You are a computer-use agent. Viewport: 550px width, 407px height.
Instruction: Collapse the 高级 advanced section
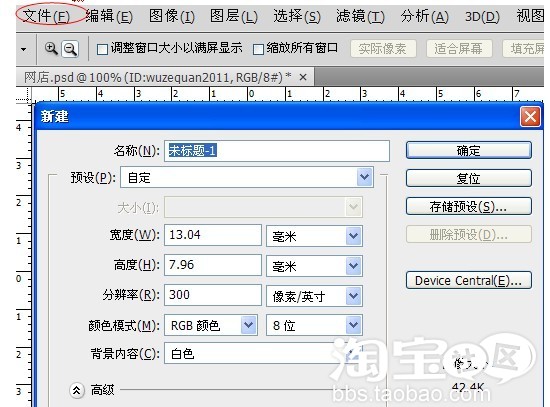77,390
